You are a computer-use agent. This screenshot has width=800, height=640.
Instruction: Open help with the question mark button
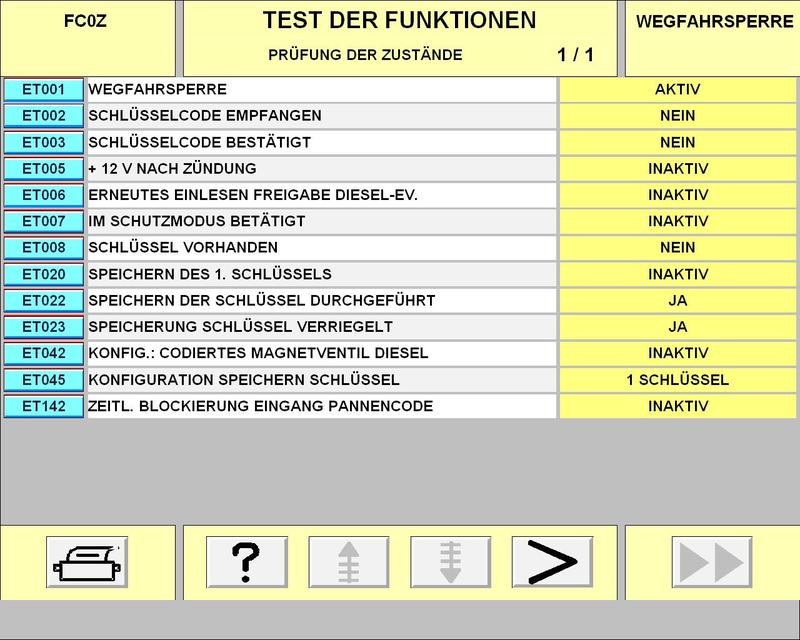pyautogui.click(x=245, y=562)
